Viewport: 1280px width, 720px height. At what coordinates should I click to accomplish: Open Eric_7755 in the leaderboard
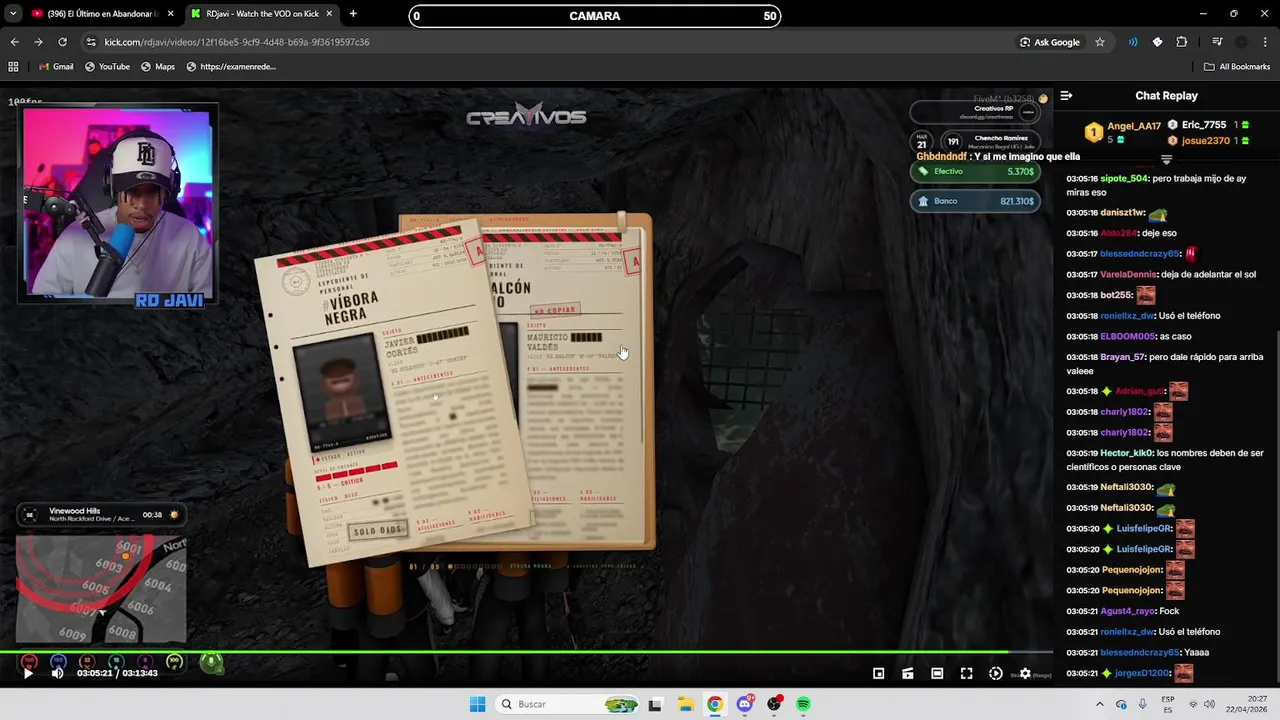pyautogui.click(x=1203, y=125)
